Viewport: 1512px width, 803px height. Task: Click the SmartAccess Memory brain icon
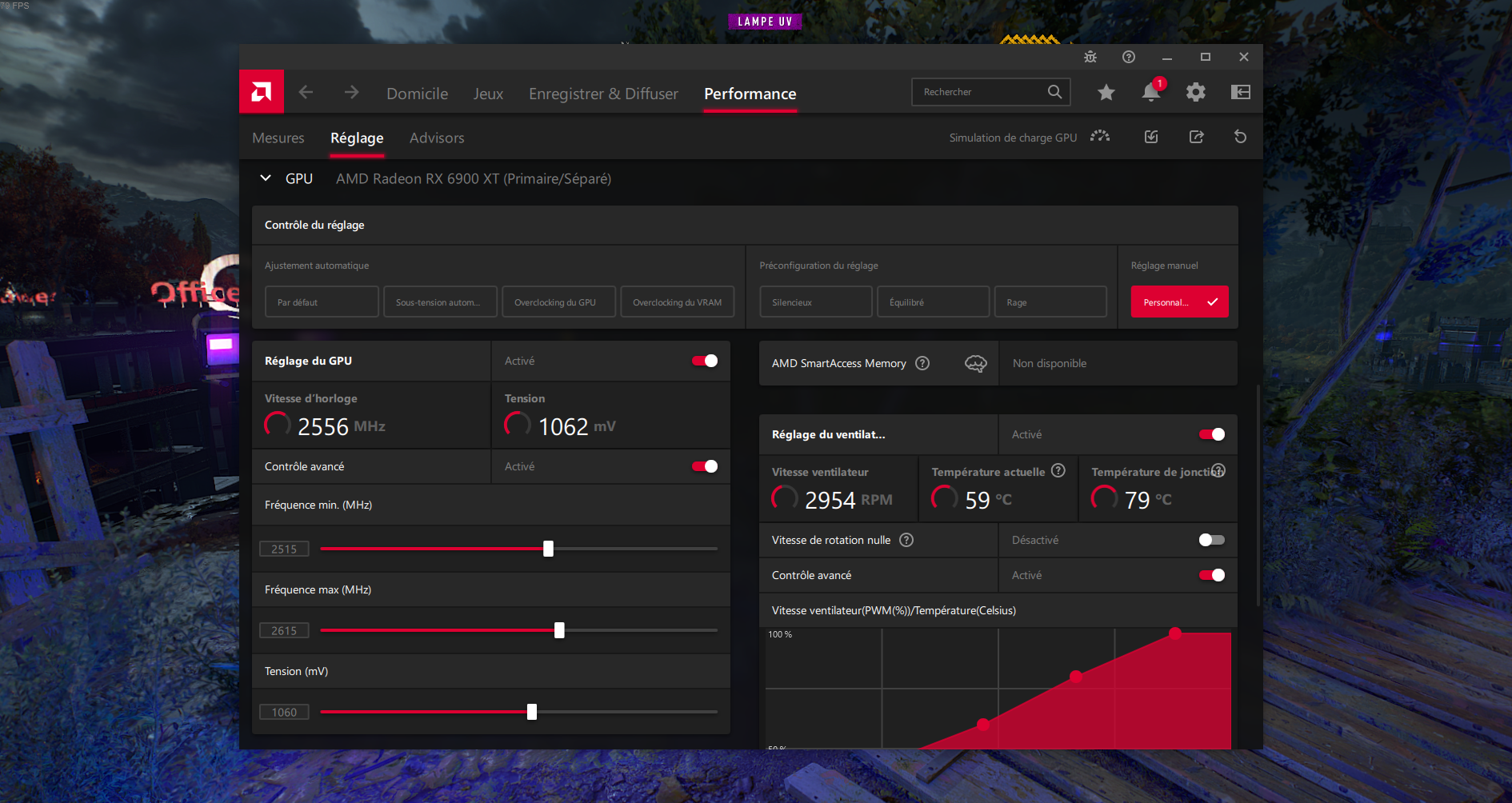(x=976, y=364)
